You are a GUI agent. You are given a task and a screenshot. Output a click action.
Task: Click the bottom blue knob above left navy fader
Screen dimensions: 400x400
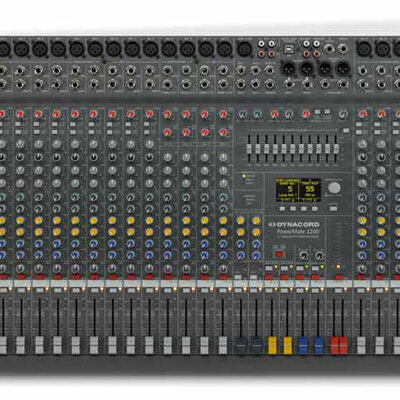point(240,256)
